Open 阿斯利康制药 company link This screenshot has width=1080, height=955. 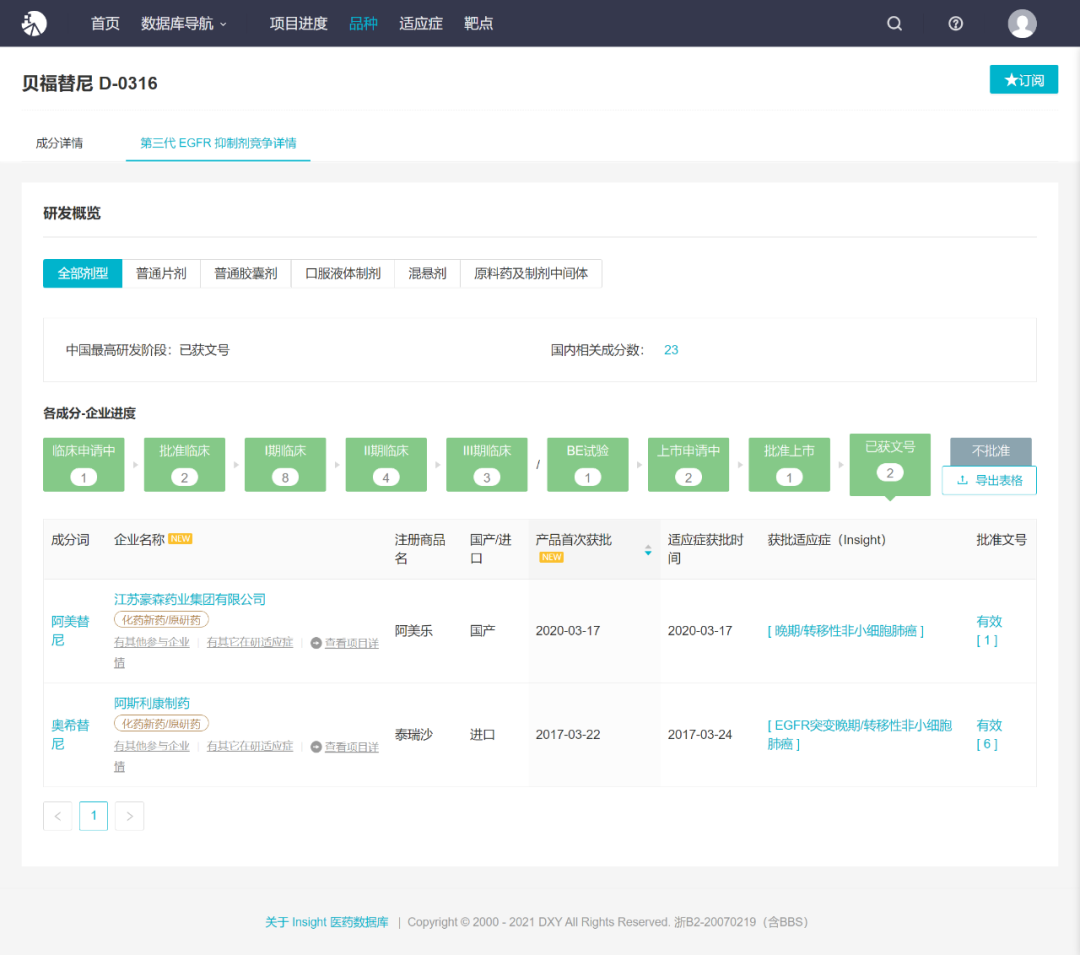click(x=152, y=703)
